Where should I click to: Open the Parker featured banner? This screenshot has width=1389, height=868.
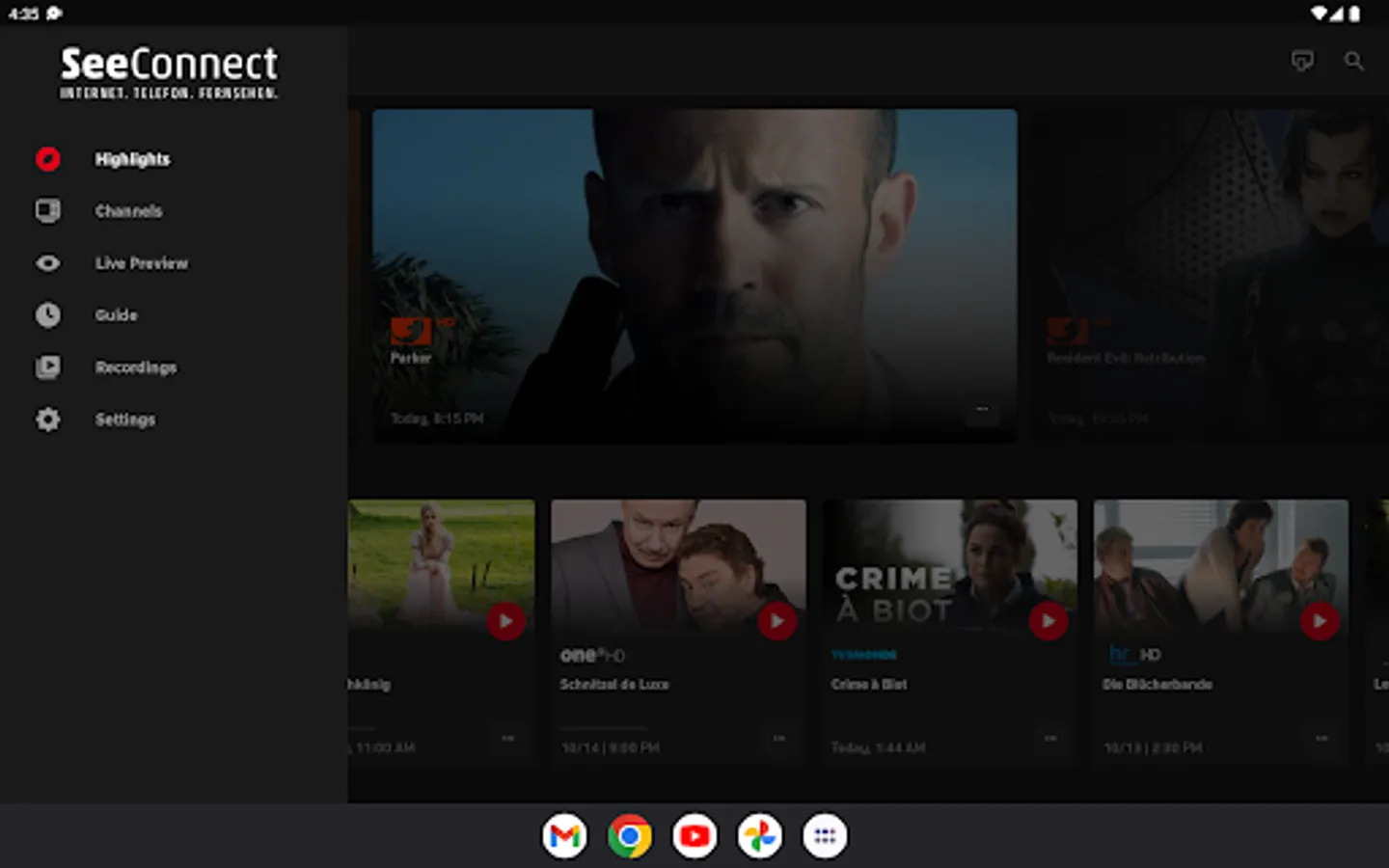[694, 276]
